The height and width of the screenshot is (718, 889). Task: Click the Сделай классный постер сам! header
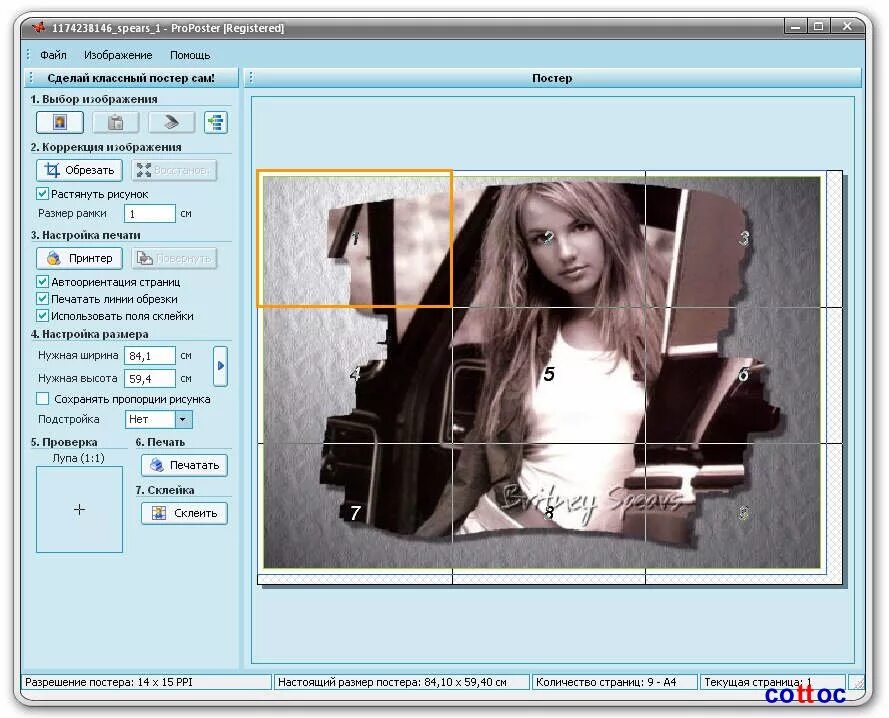131,78
